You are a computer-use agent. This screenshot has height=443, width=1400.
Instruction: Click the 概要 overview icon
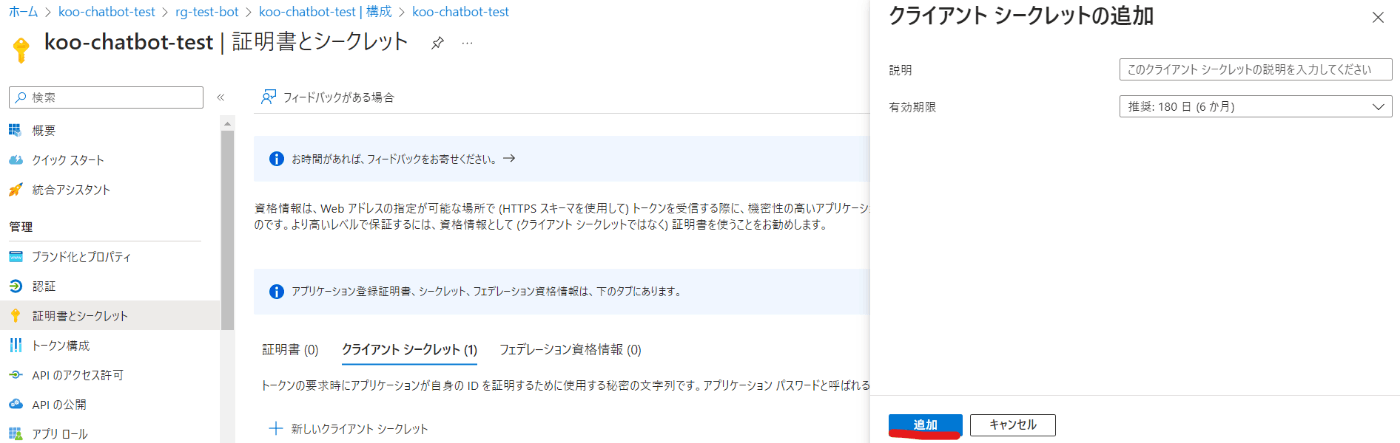pyautogui.click(x=15, y=130)
